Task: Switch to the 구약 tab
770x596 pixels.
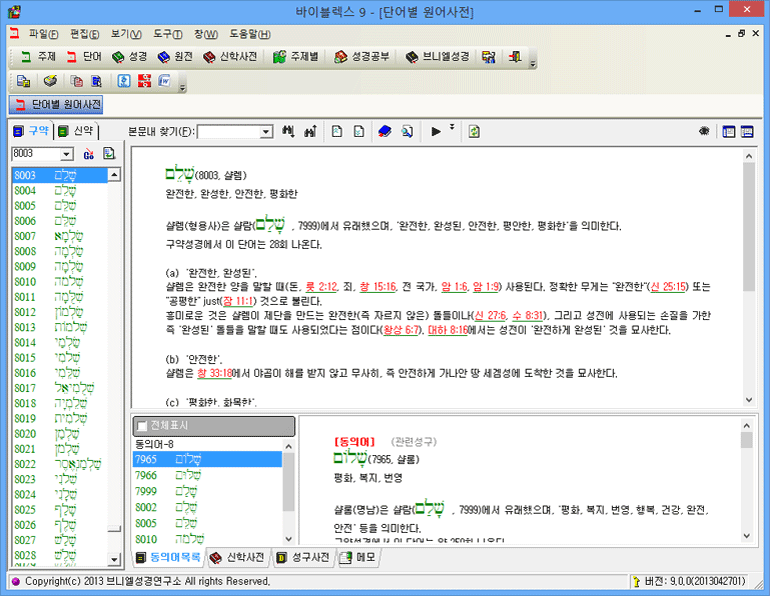Action: 31,131
